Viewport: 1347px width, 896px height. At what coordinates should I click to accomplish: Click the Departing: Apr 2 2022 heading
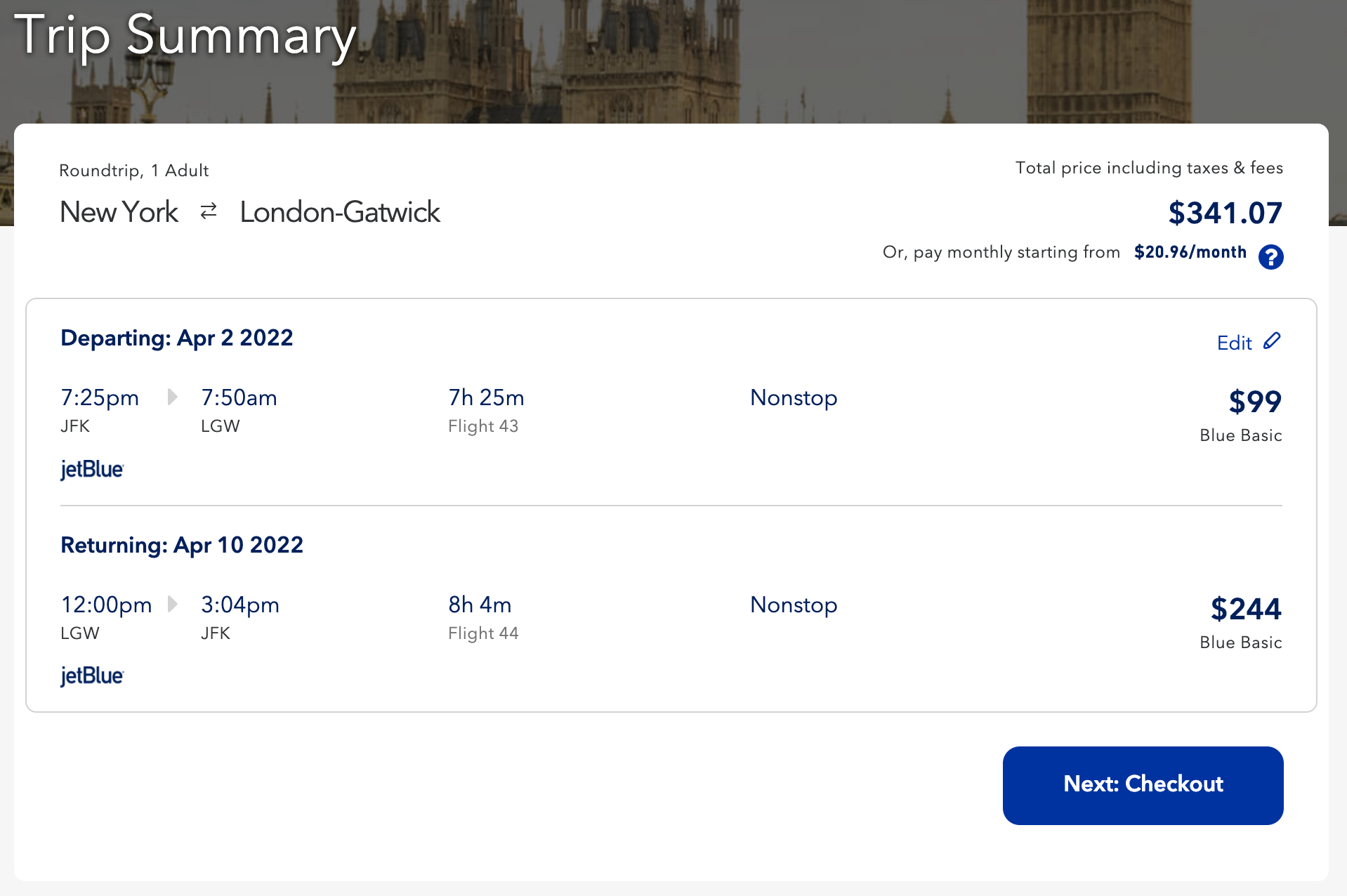click(177, 338)
